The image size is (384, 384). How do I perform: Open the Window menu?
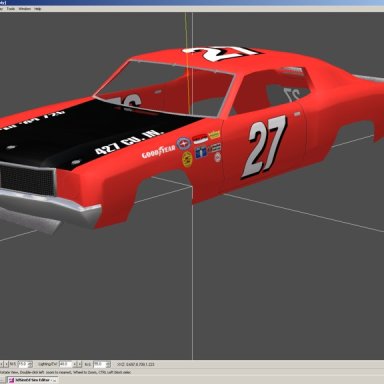[x=24, y=9]
